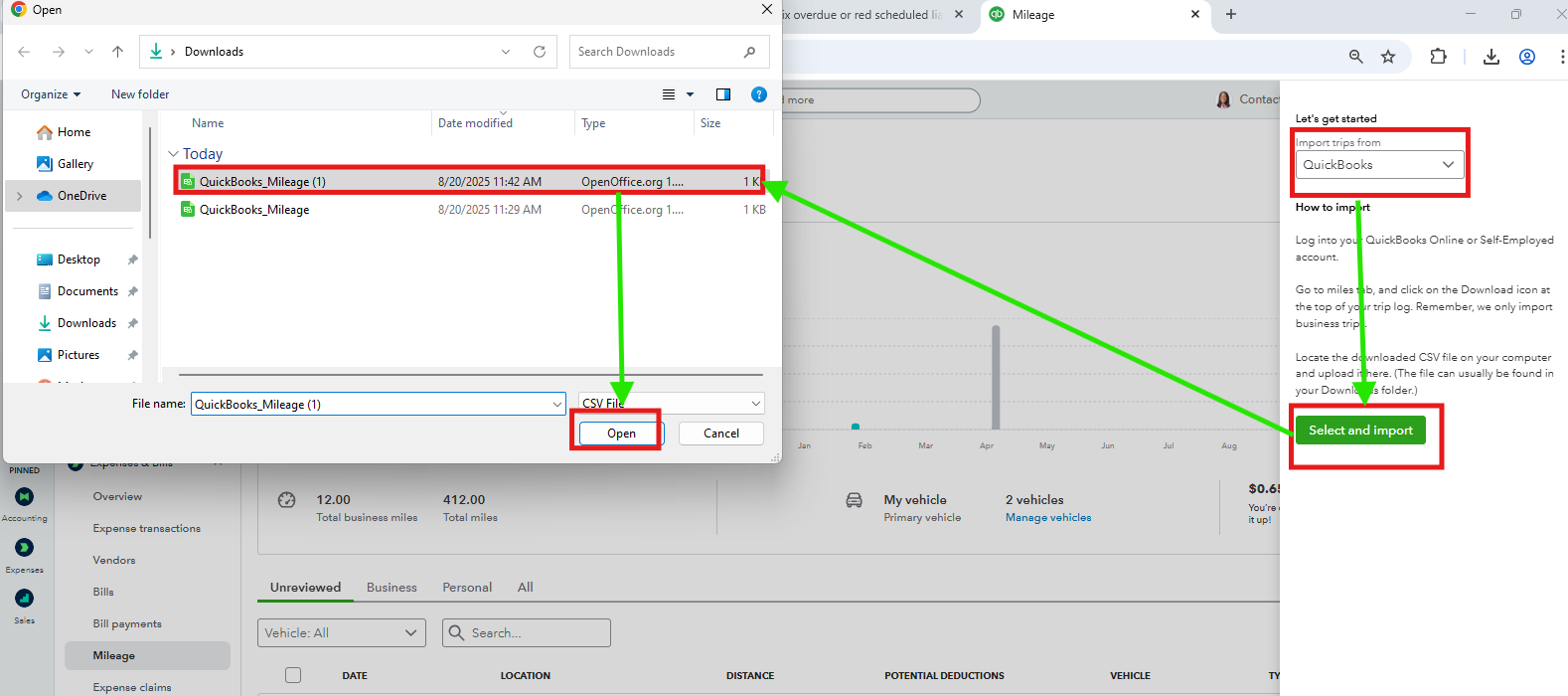Click the up directory arrow
The image size is (1568, 696).
click(x=118, y=52)
